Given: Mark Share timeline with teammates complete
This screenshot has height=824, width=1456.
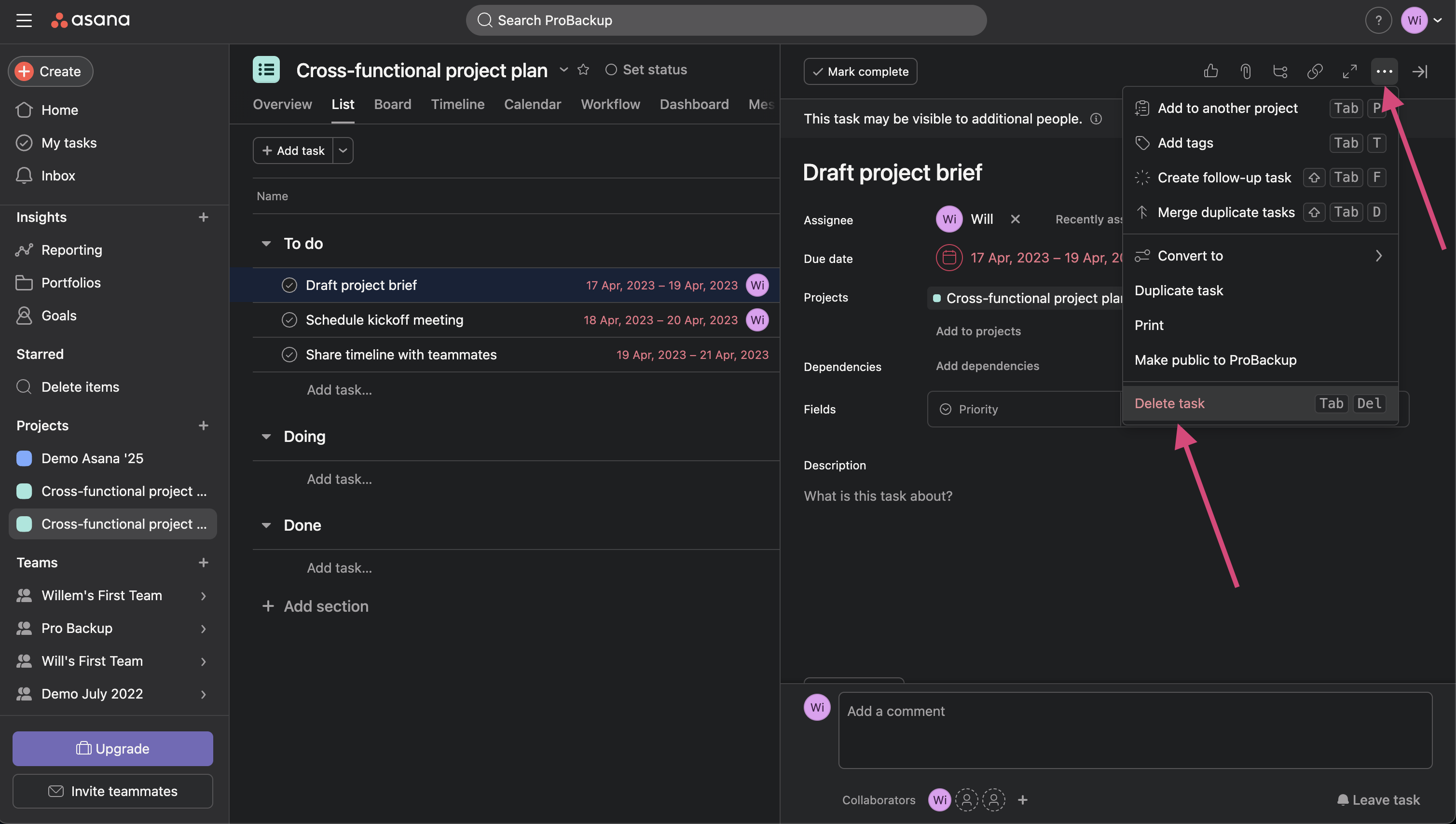Looking at the screenshot, I should [289, 355].
